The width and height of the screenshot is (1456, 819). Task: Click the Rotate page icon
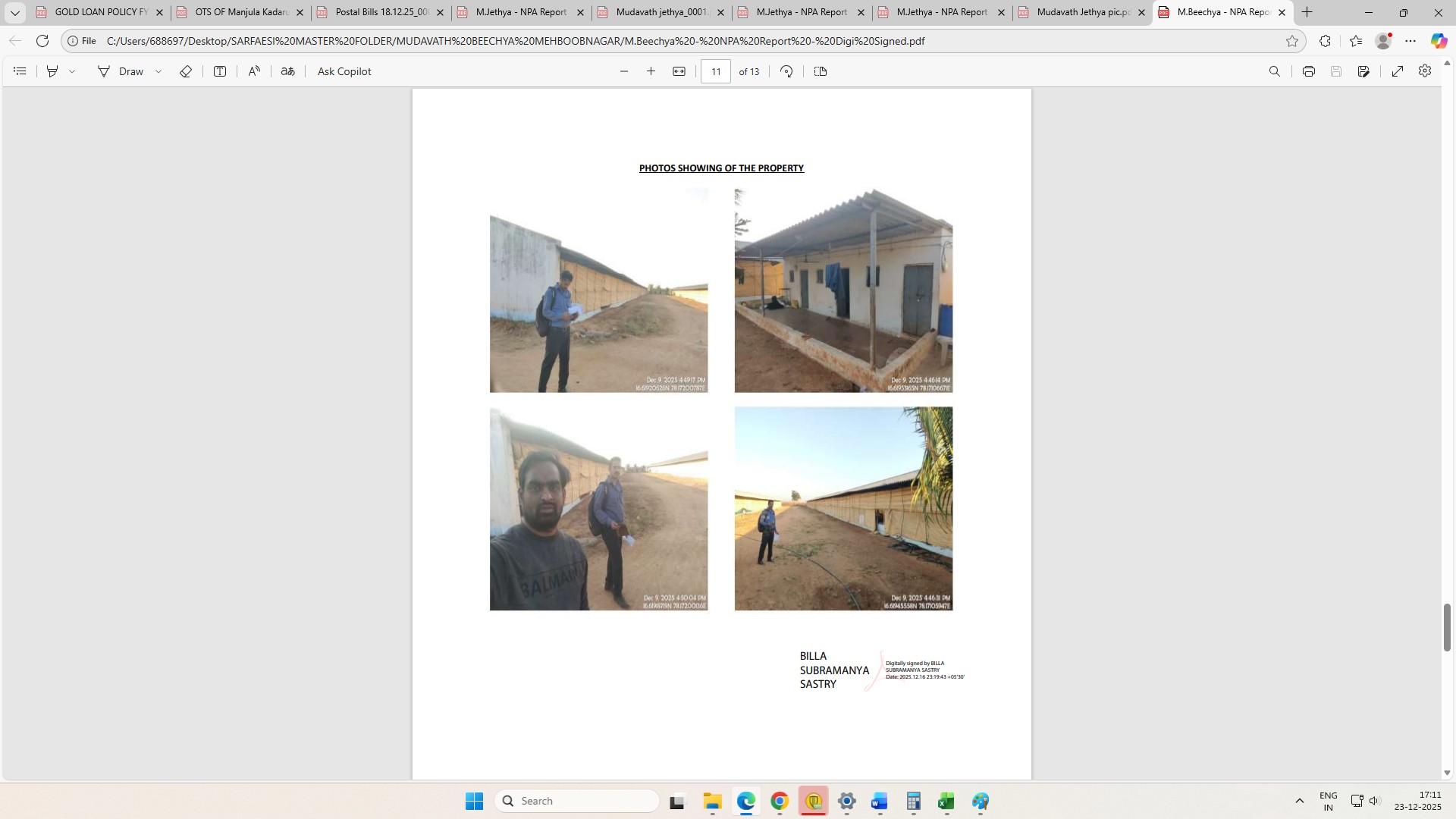click(x=786, y=71)
